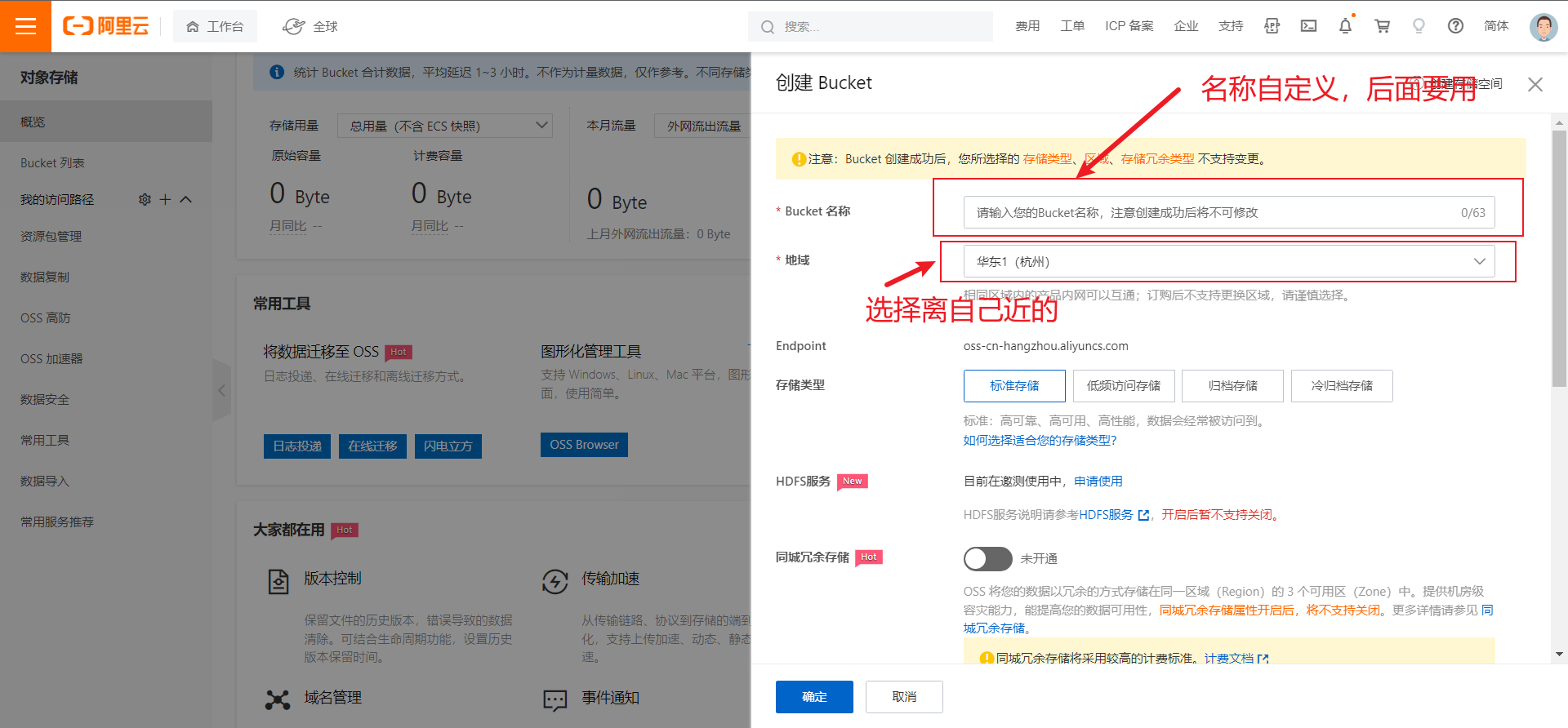Click the 闪电立方 button
Viewport: 1568px width, 728px height.
(448, 446)
